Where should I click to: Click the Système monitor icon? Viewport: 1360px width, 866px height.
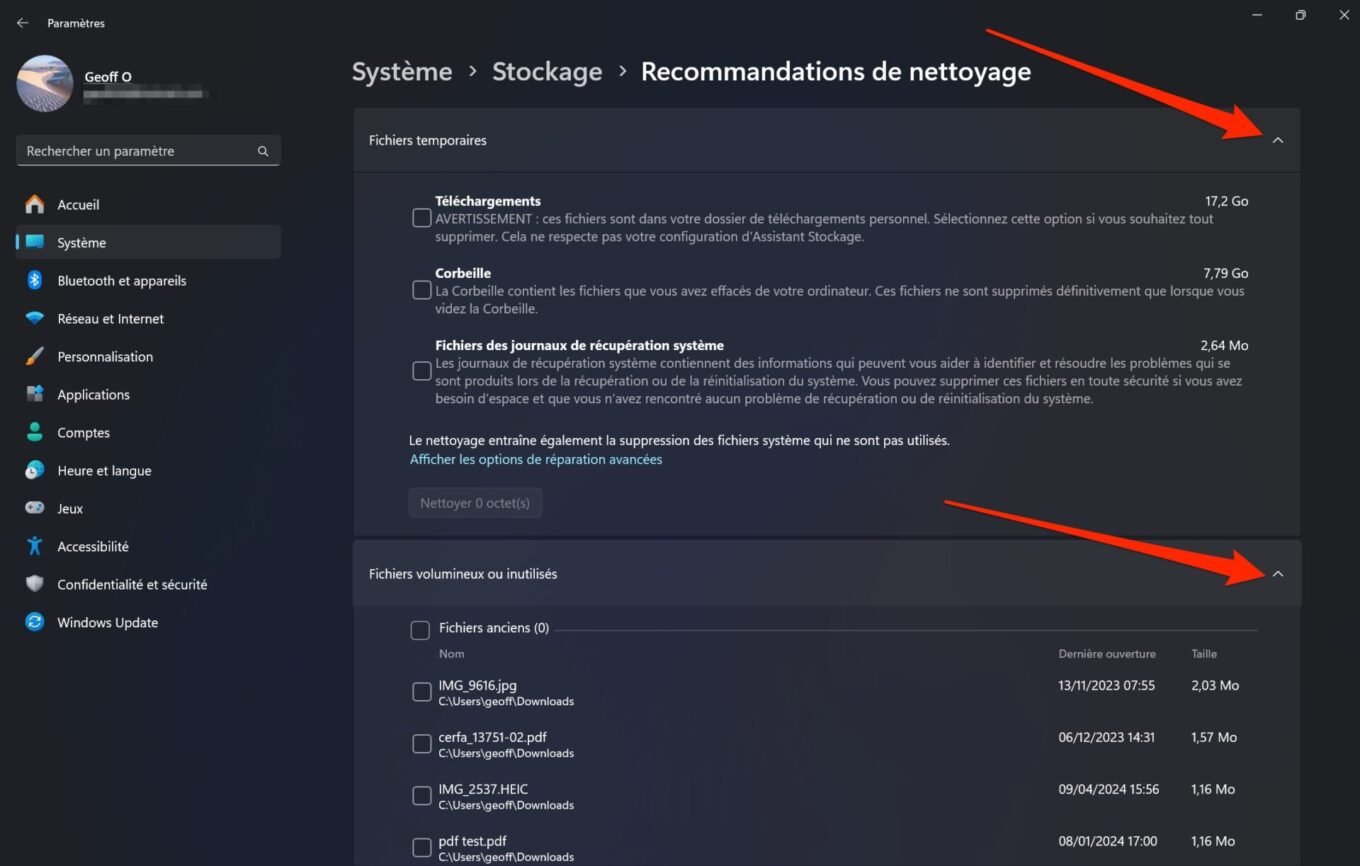coord(35,242)
